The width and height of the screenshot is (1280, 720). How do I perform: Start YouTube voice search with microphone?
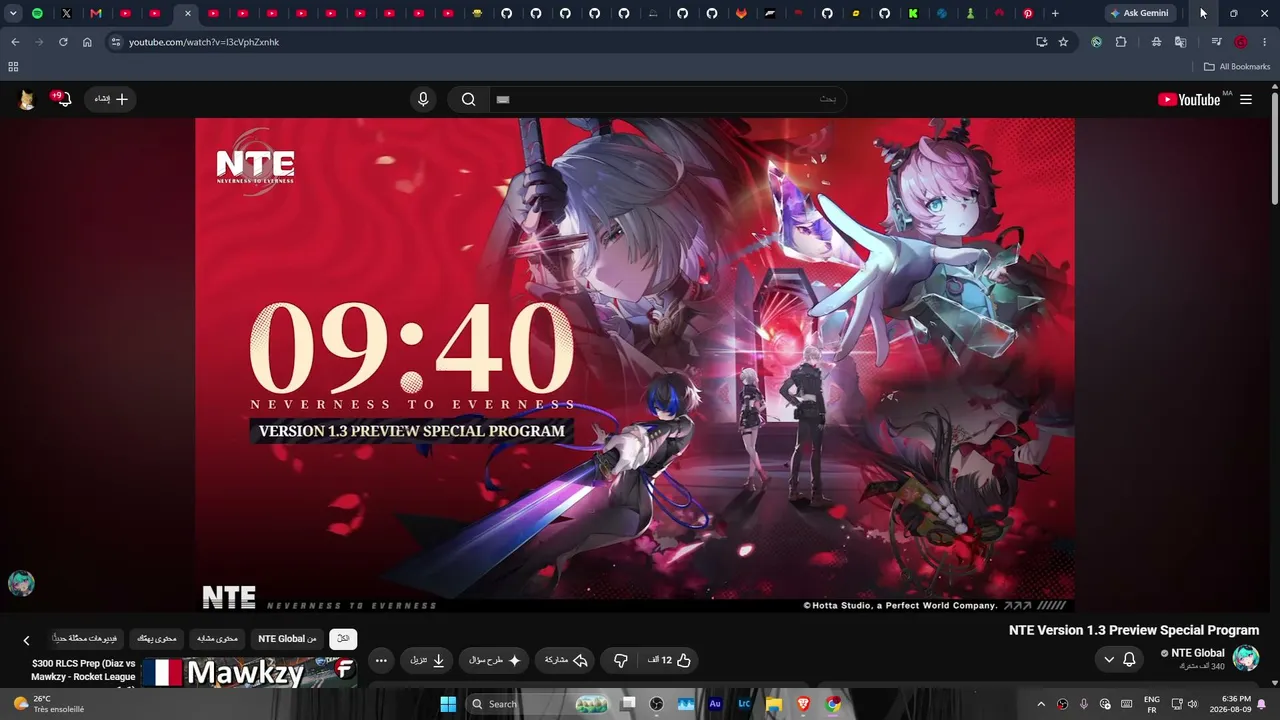tap(423, 99)
